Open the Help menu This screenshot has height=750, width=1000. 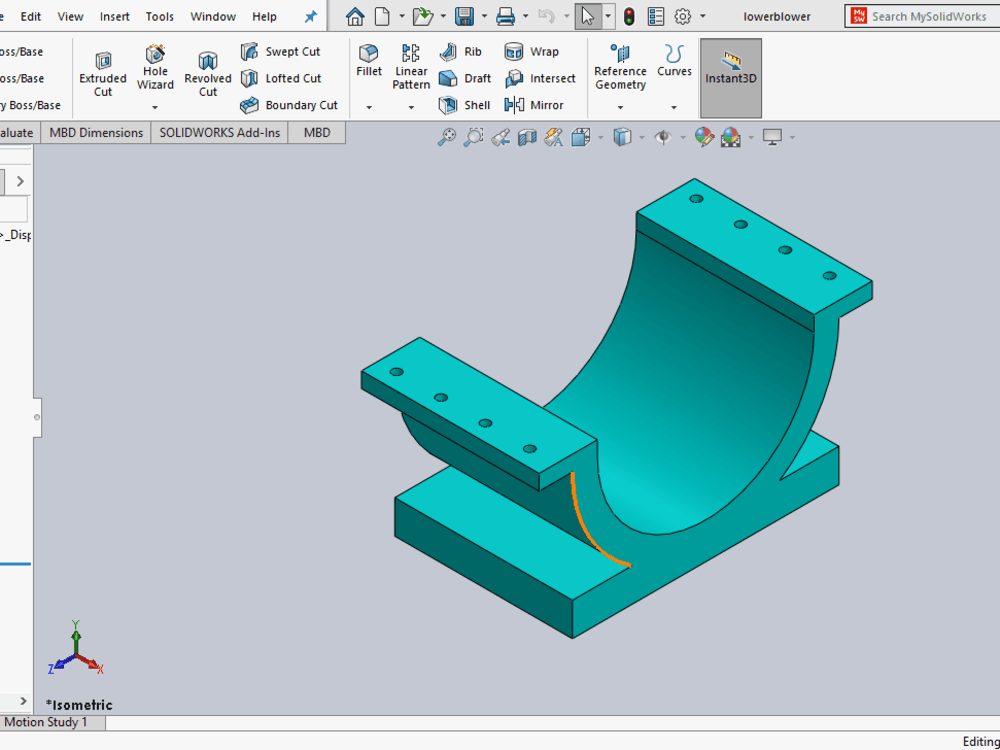coord(264,17)
